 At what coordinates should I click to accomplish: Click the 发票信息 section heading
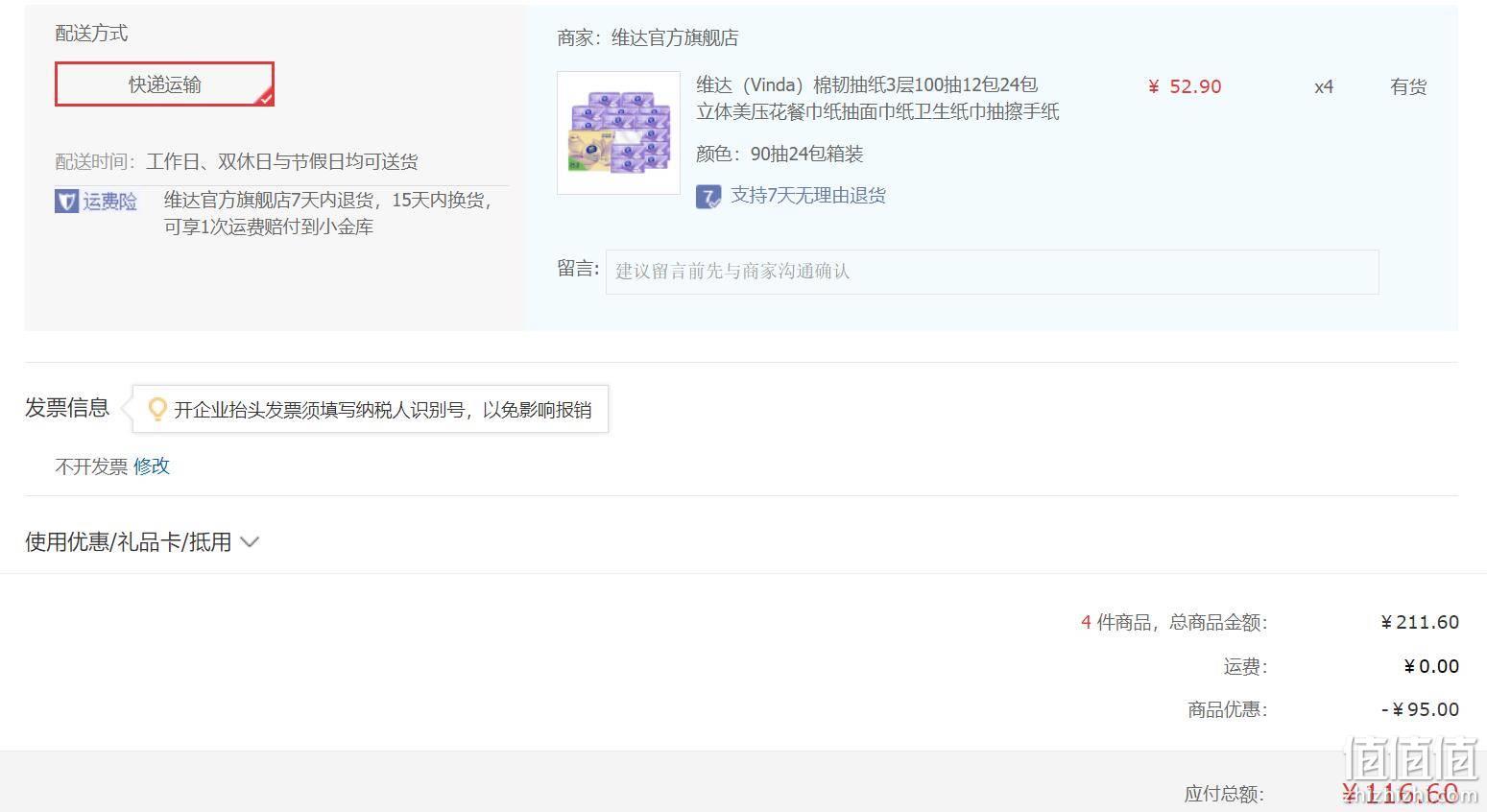click(67, 408)
